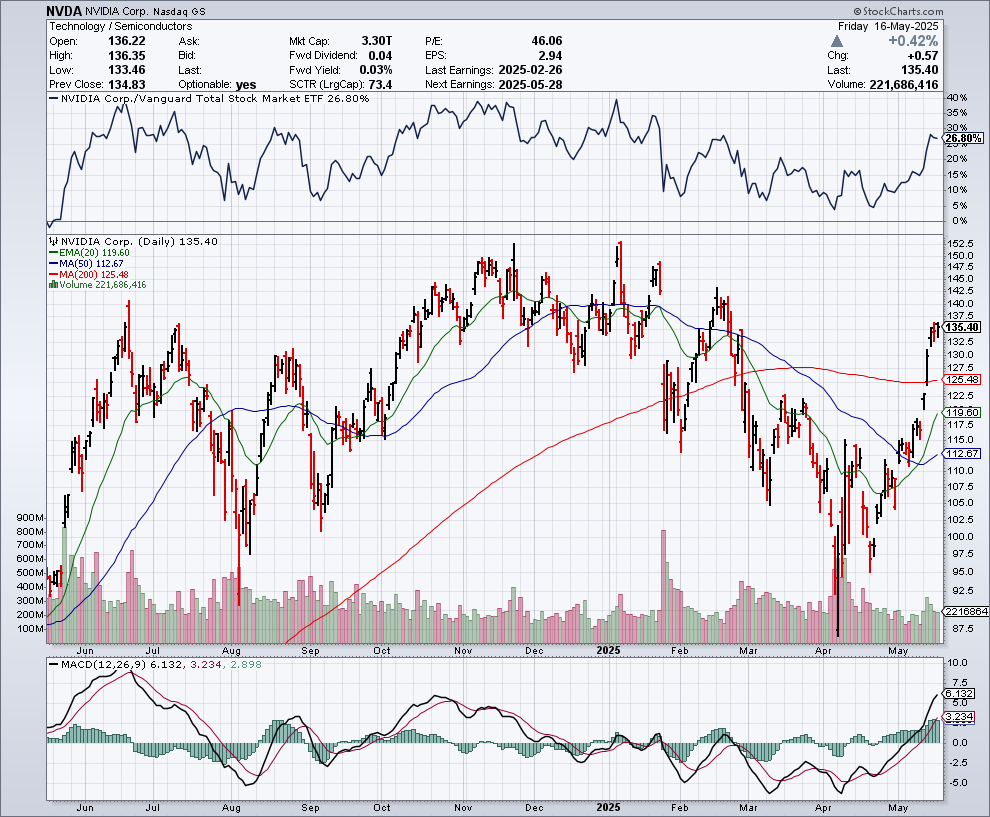The image size is (990, 817).
Task: Click the boxed 6.132 label on MACD axis
Action: click(x=960, y=693)
